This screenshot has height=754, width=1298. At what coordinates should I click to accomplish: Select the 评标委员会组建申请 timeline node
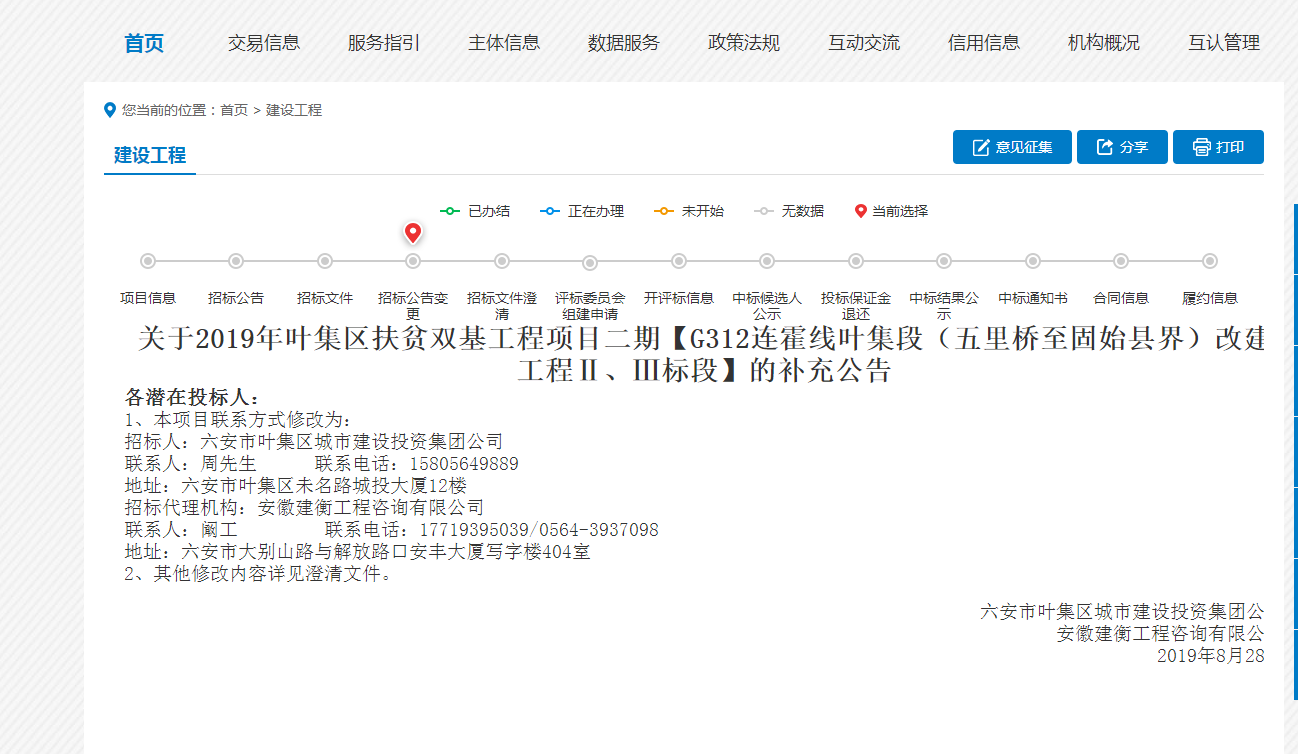pos(590,262)
